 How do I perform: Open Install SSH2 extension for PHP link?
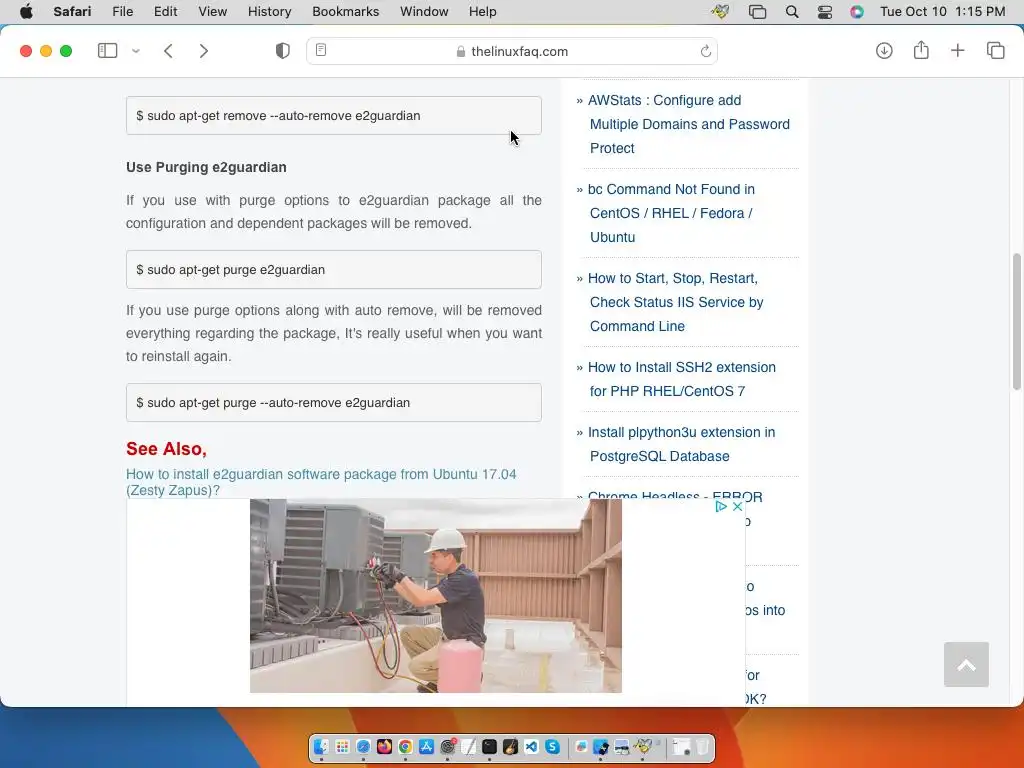click(681, 379)
